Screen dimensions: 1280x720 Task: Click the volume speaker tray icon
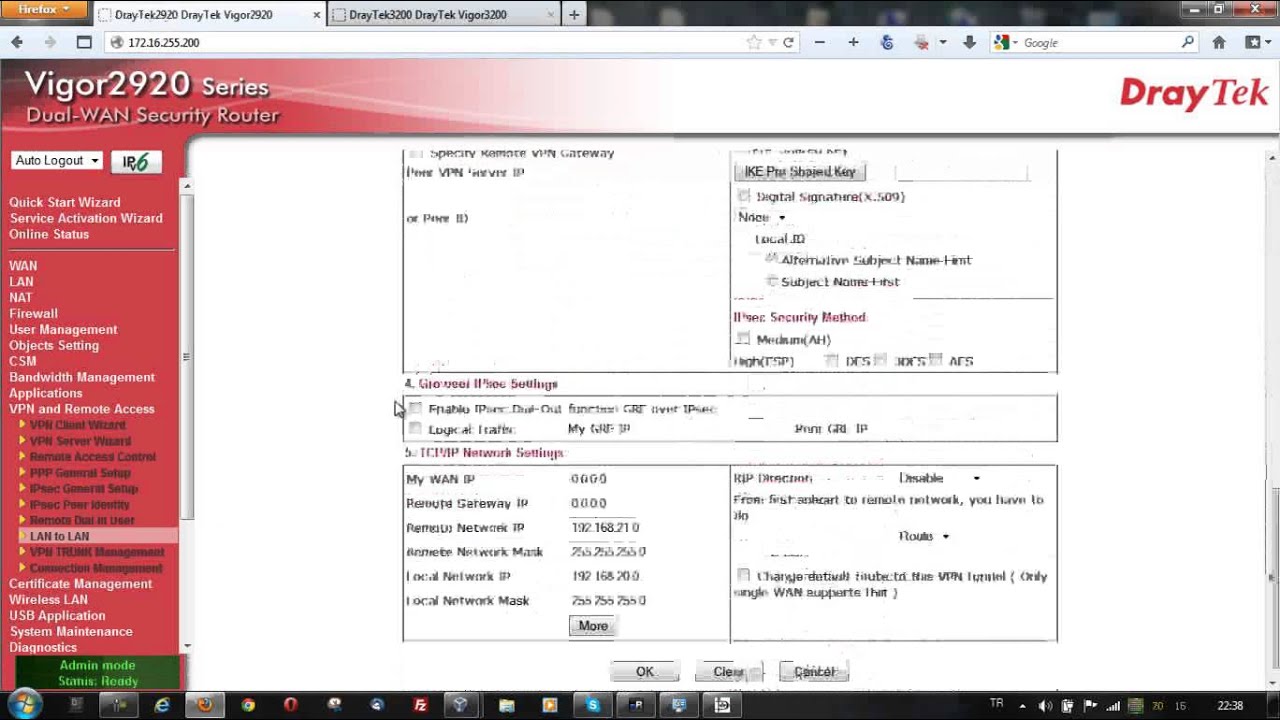tap(1046, 706)
